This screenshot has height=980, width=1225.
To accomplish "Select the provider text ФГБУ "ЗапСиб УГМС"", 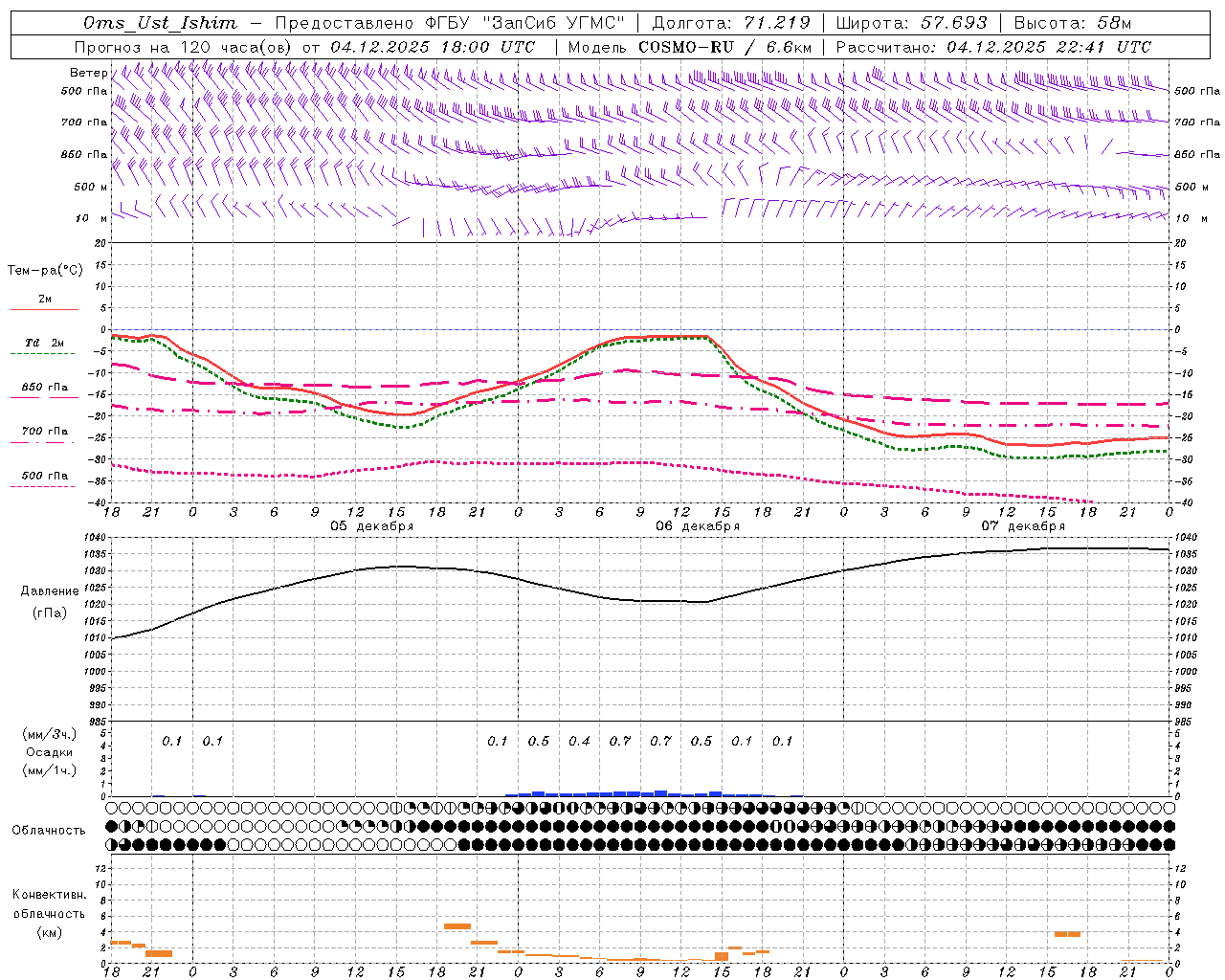I will [524, 23].
